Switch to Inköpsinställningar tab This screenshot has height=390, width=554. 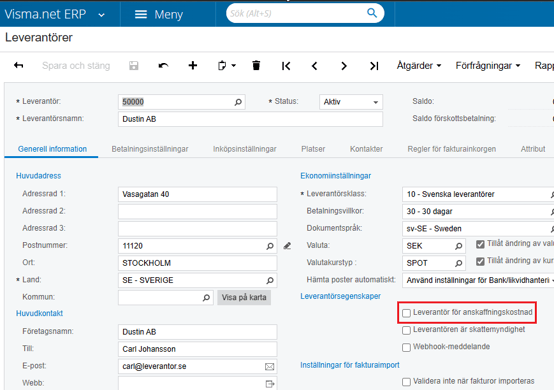[x=244, y=149]
